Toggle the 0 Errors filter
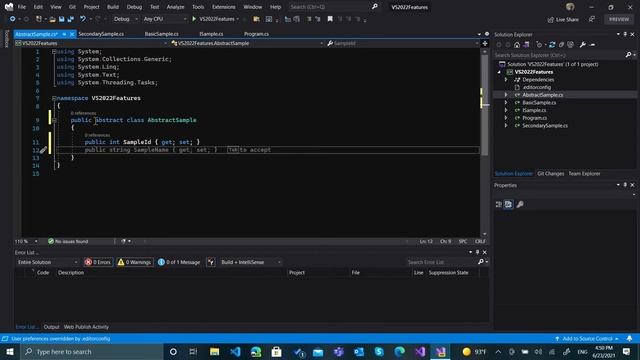The height and width of the screenshot is (360, 640). [98, 262]
